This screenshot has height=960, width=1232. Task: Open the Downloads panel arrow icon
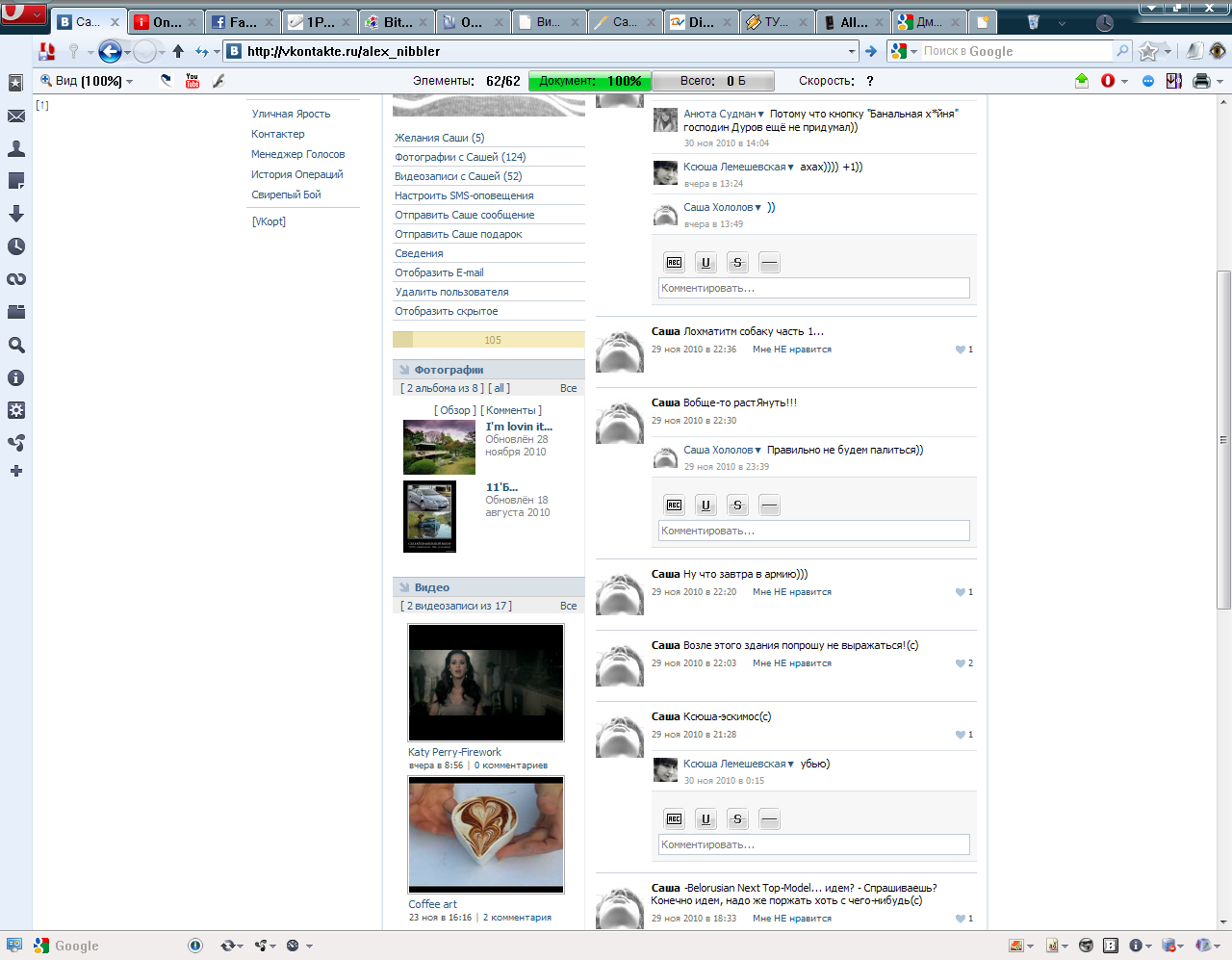click(x=16, y=214)
